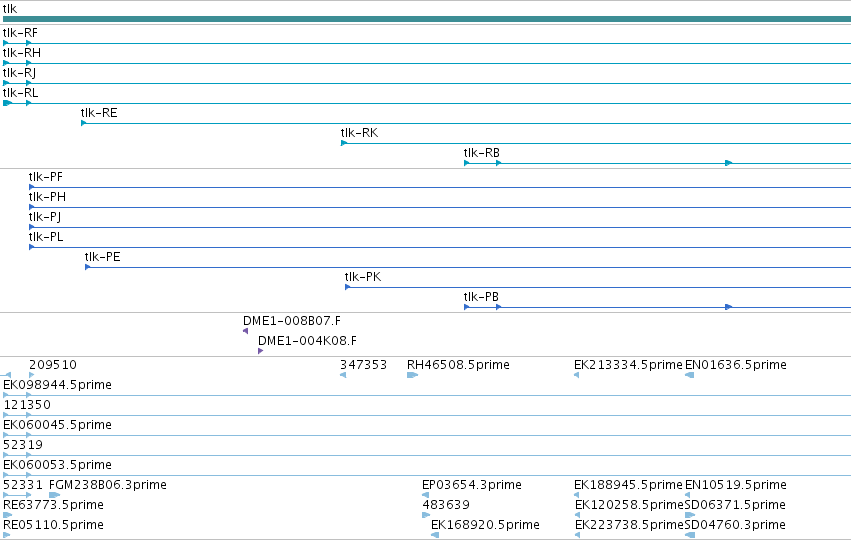Viewport: 851px width, 540px height.
Task: Select the tlk-PJ protein start arrow
Action: click(x=31, y=227)
